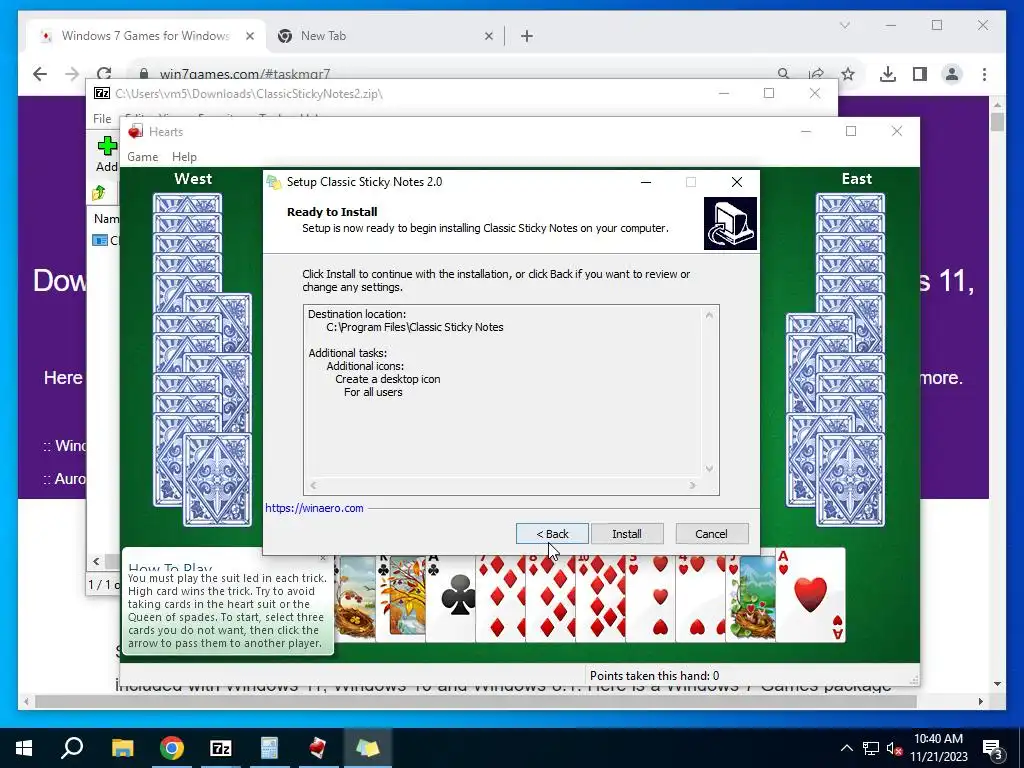Image resolution: width=1024 pixels, height=768 pixels.
Task: Switch to 7-Zip on taskbar
Action: (x=221, y=748)
